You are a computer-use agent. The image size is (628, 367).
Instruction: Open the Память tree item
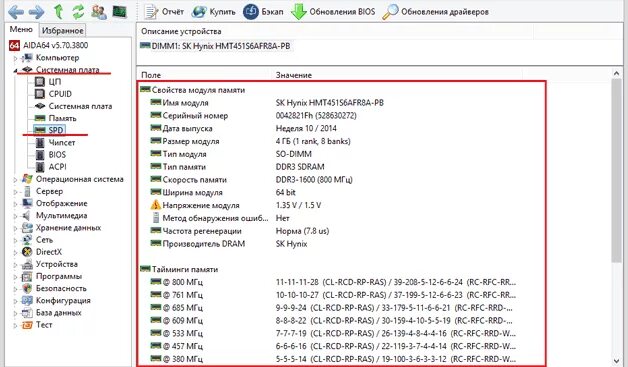[55, 118]
